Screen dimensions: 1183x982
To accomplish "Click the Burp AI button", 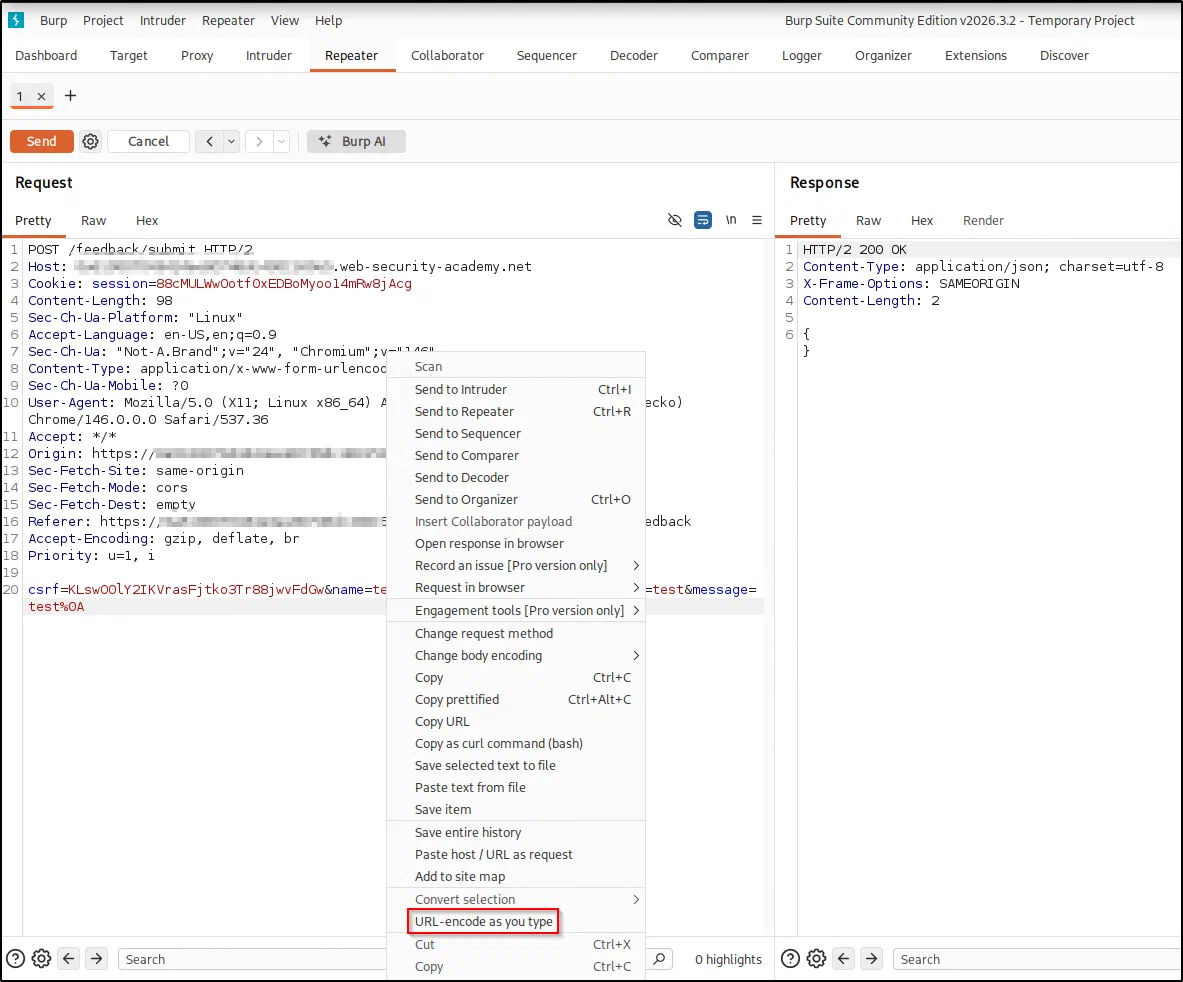I will (356, 141).
